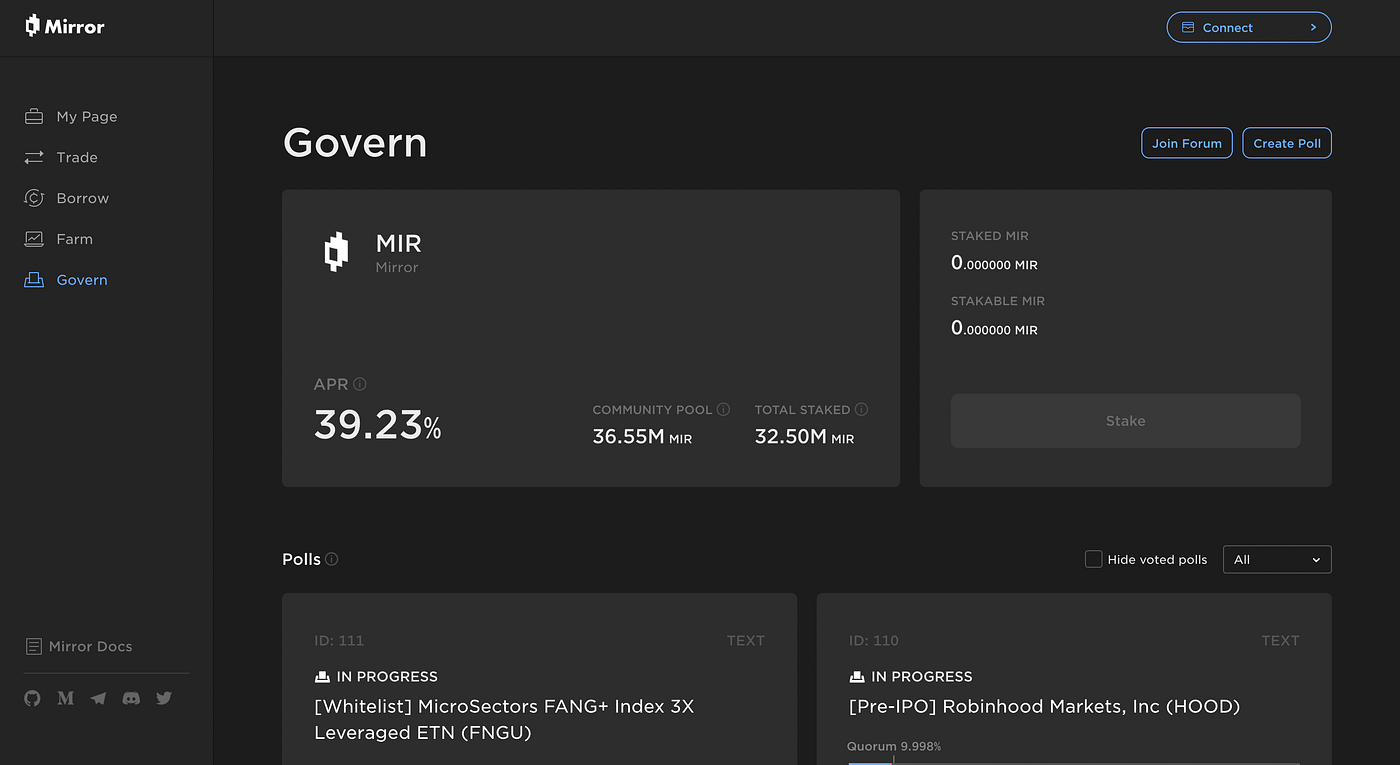
Task: Open the GitHub icon link
Action: point(33,698)
